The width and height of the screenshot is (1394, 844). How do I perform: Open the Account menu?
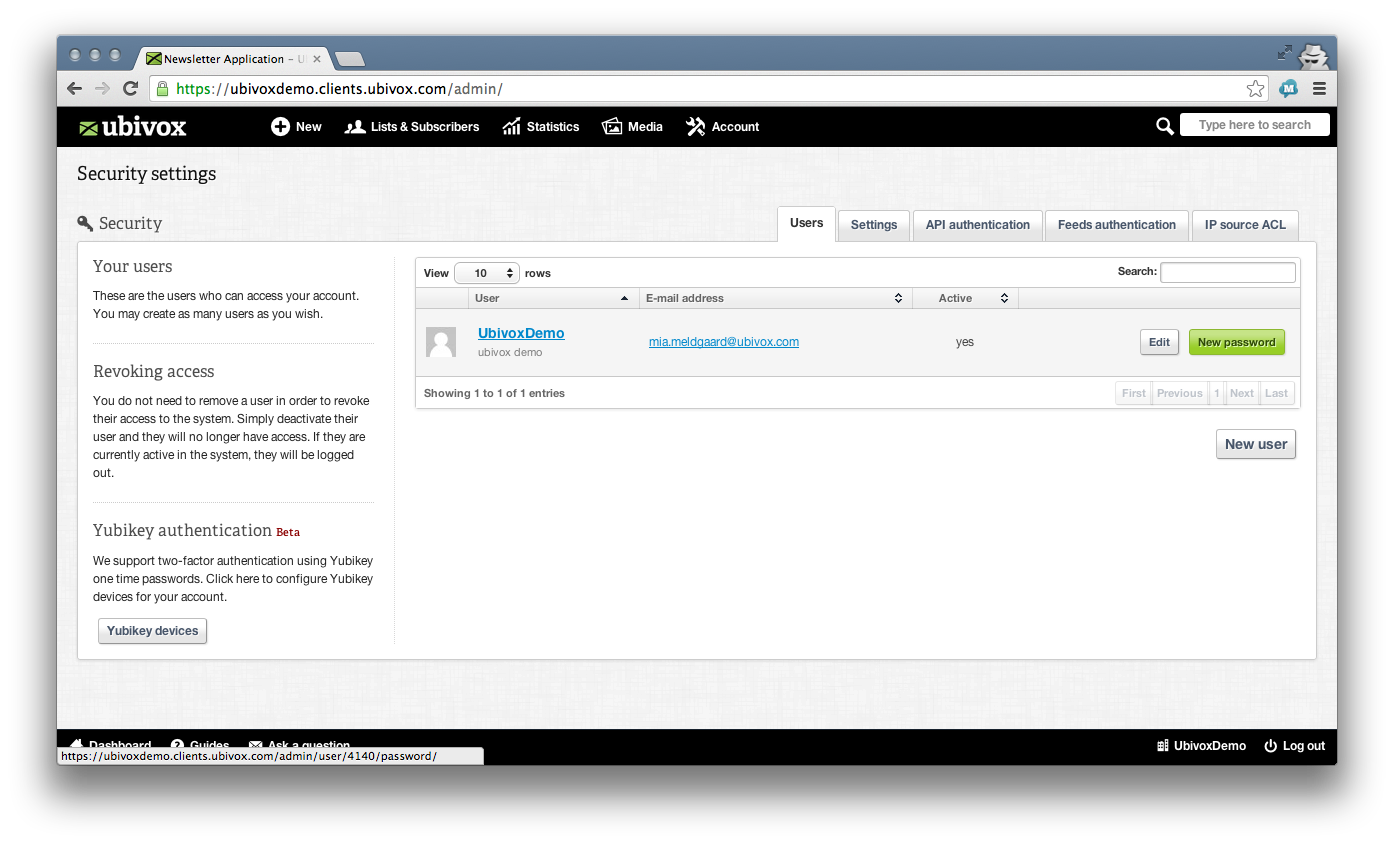(x=722, y=127)
